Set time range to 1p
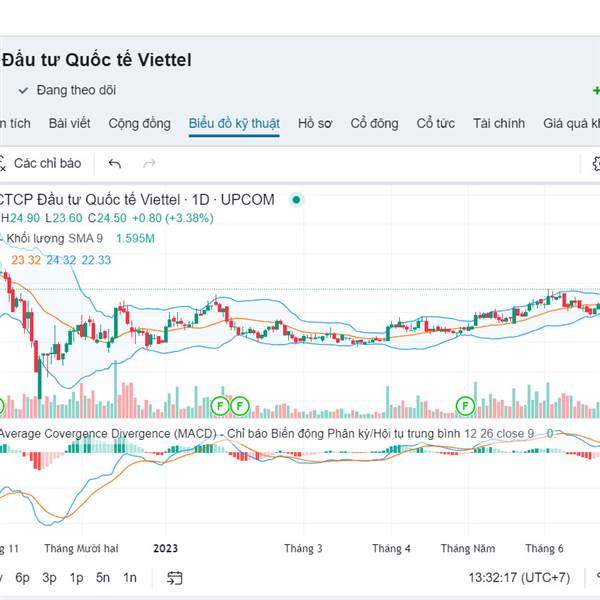The height and width of the screenshot is (600, 600). (x=76, y=577)
